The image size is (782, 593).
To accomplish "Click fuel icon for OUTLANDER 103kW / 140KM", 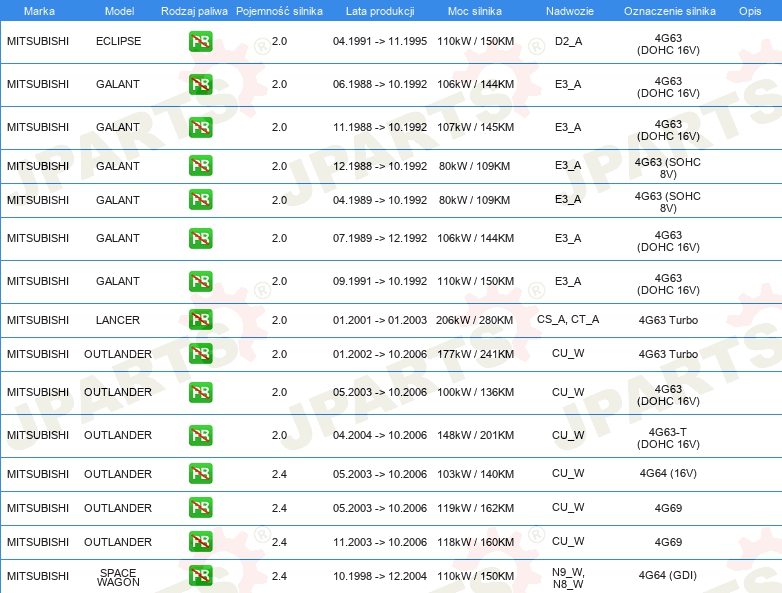I will tap(200, 474).
